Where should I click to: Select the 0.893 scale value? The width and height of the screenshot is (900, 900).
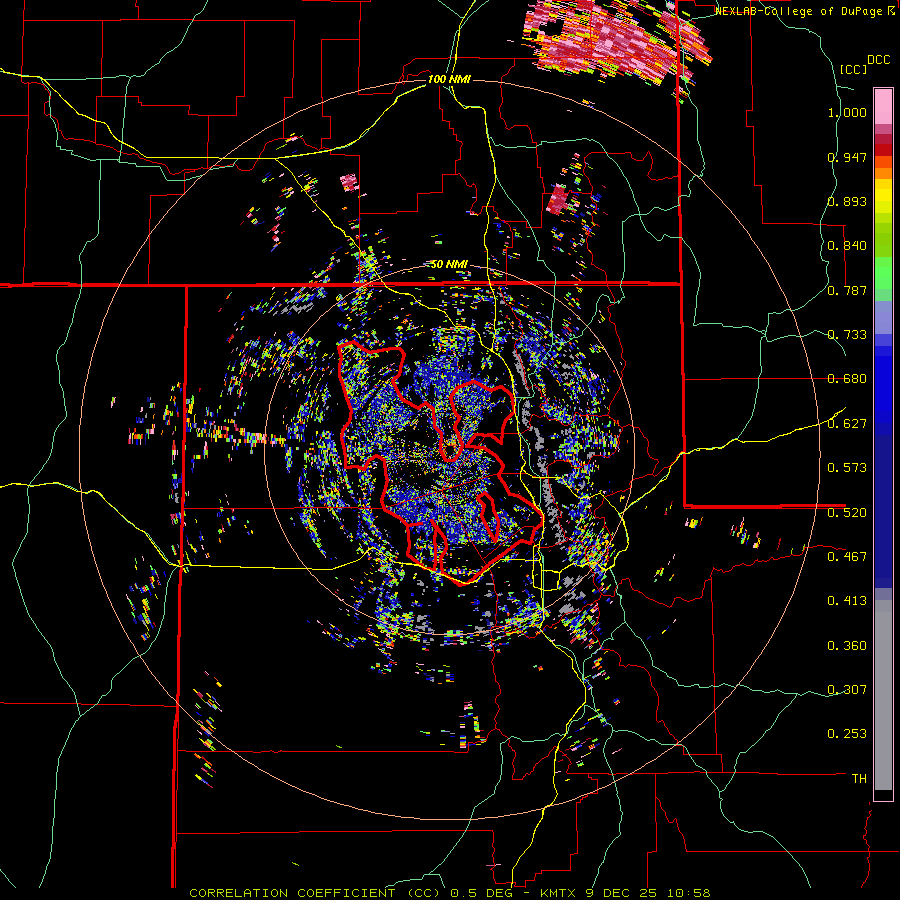point(847,201)
